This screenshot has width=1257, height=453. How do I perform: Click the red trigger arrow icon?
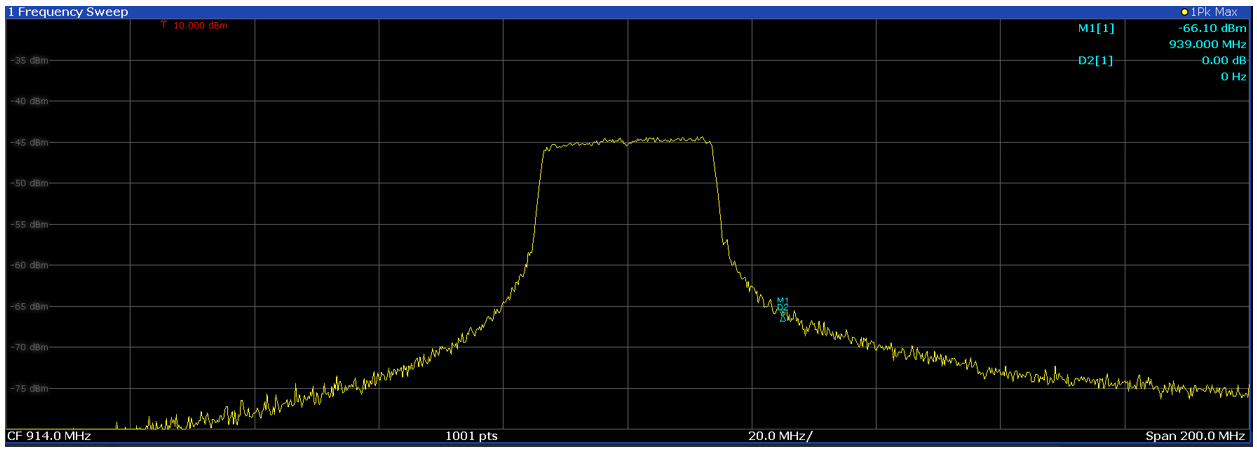(163, 25)
